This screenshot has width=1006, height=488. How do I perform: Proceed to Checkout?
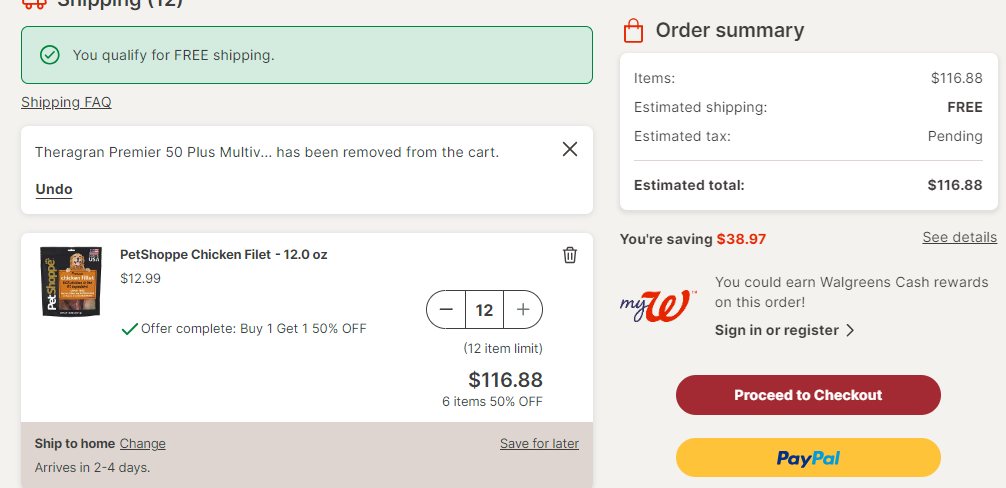pyautogui.click(x=808, y=395)
